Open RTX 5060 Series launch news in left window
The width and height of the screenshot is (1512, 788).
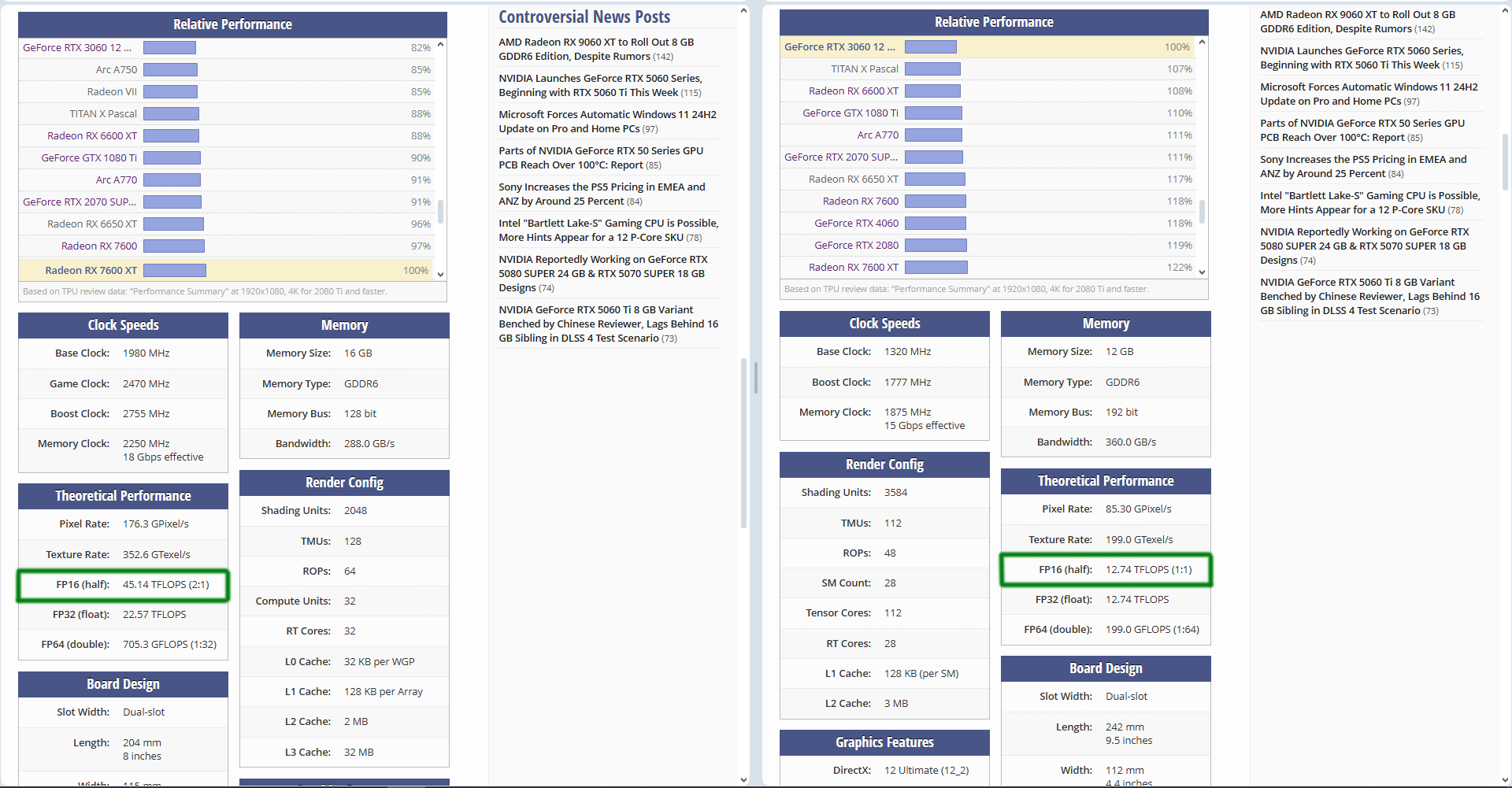(x=600, y=85)
